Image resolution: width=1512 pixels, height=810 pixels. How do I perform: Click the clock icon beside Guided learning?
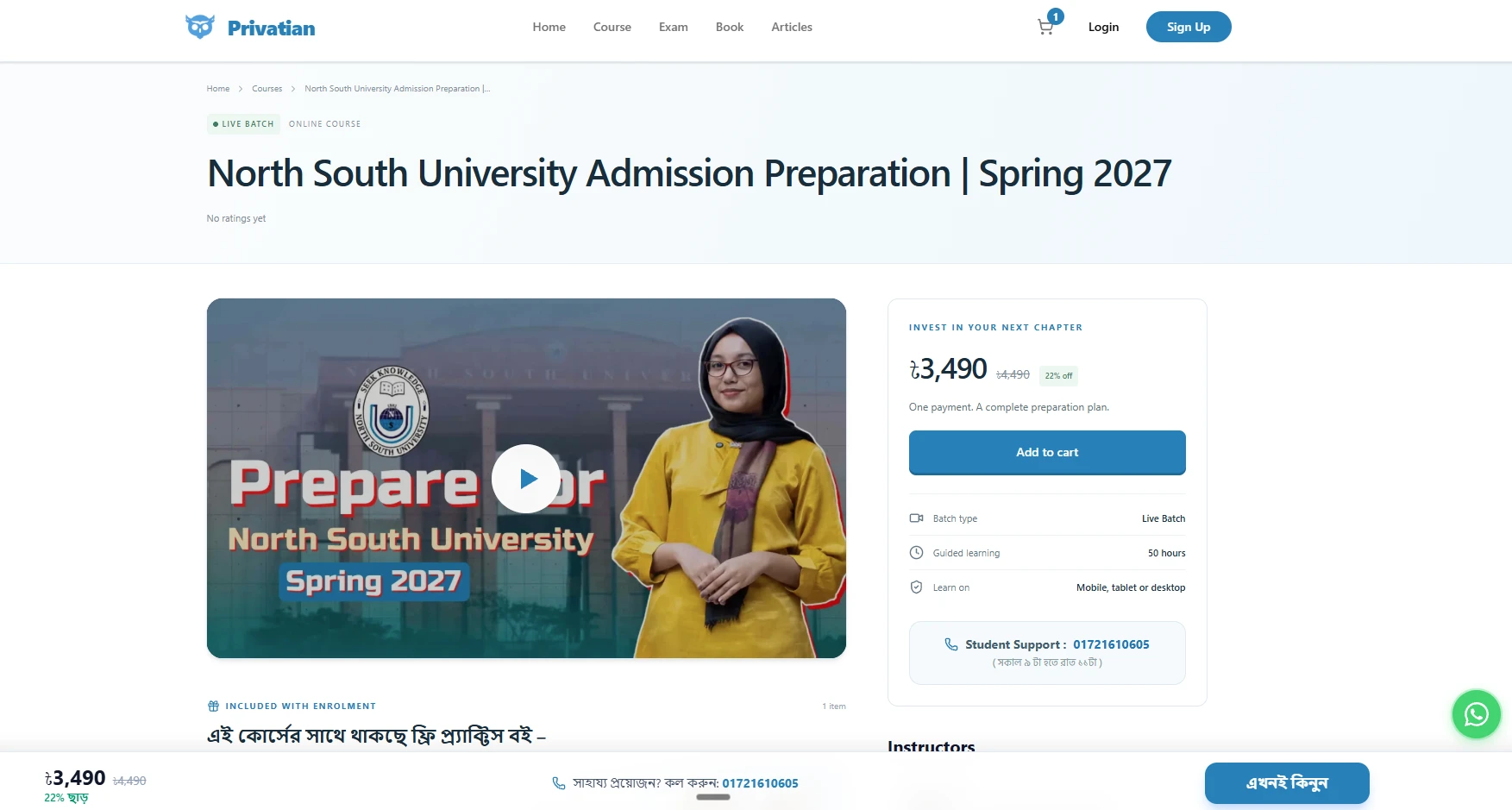[916, 553]
